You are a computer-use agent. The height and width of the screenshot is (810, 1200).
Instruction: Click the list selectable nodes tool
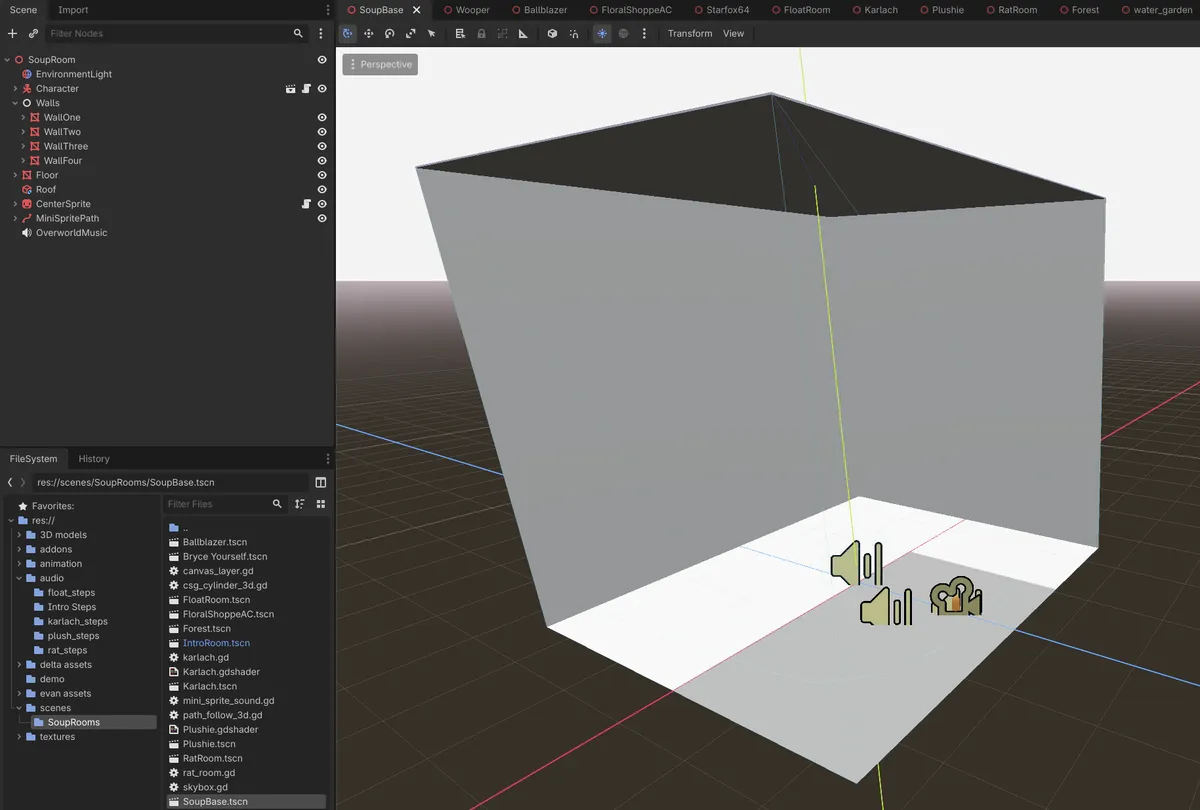coord(460,33)
